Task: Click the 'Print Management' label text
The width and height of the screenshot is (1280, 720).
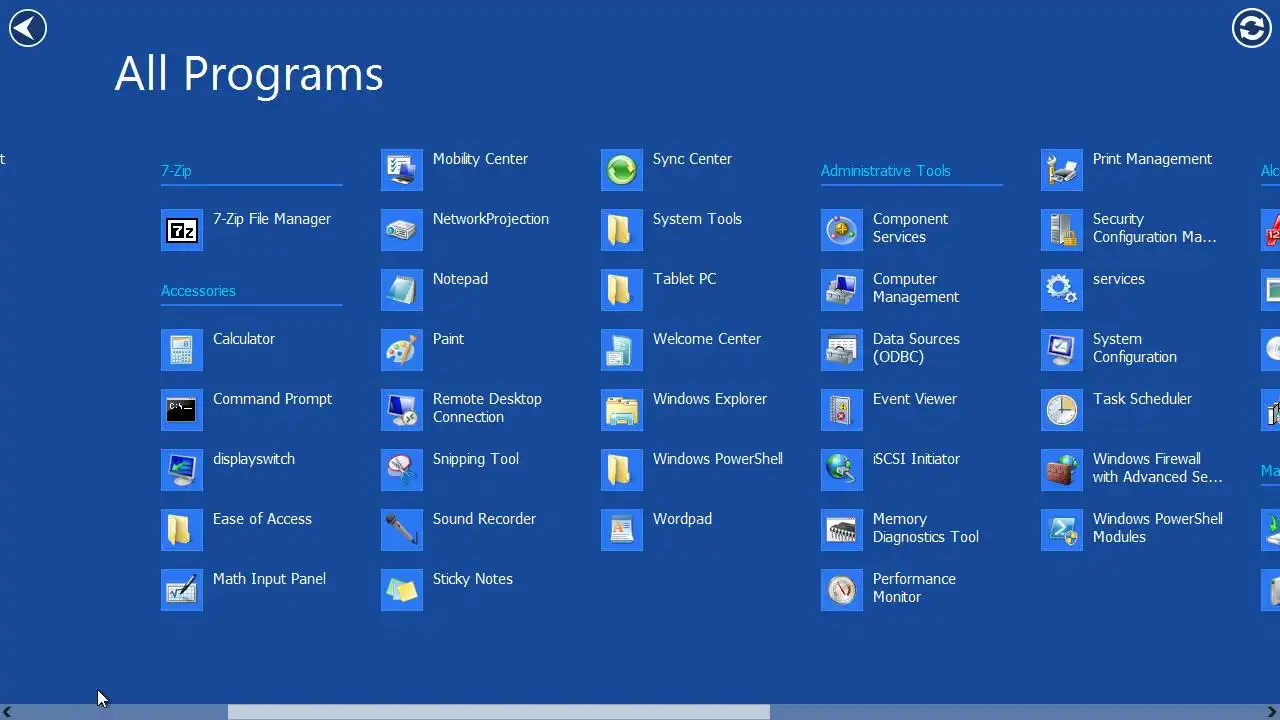Action: [1152, 159]
